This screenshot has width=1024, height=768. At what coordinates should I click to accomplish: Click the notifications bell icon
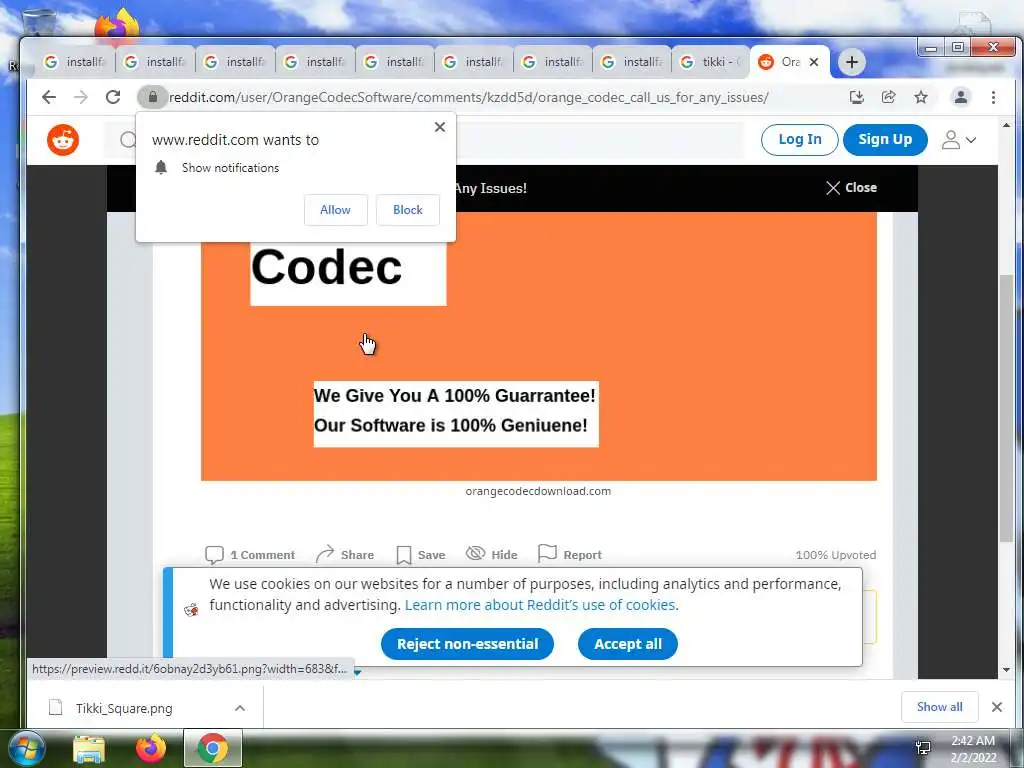pyautogui.click(x=161, y=168)
